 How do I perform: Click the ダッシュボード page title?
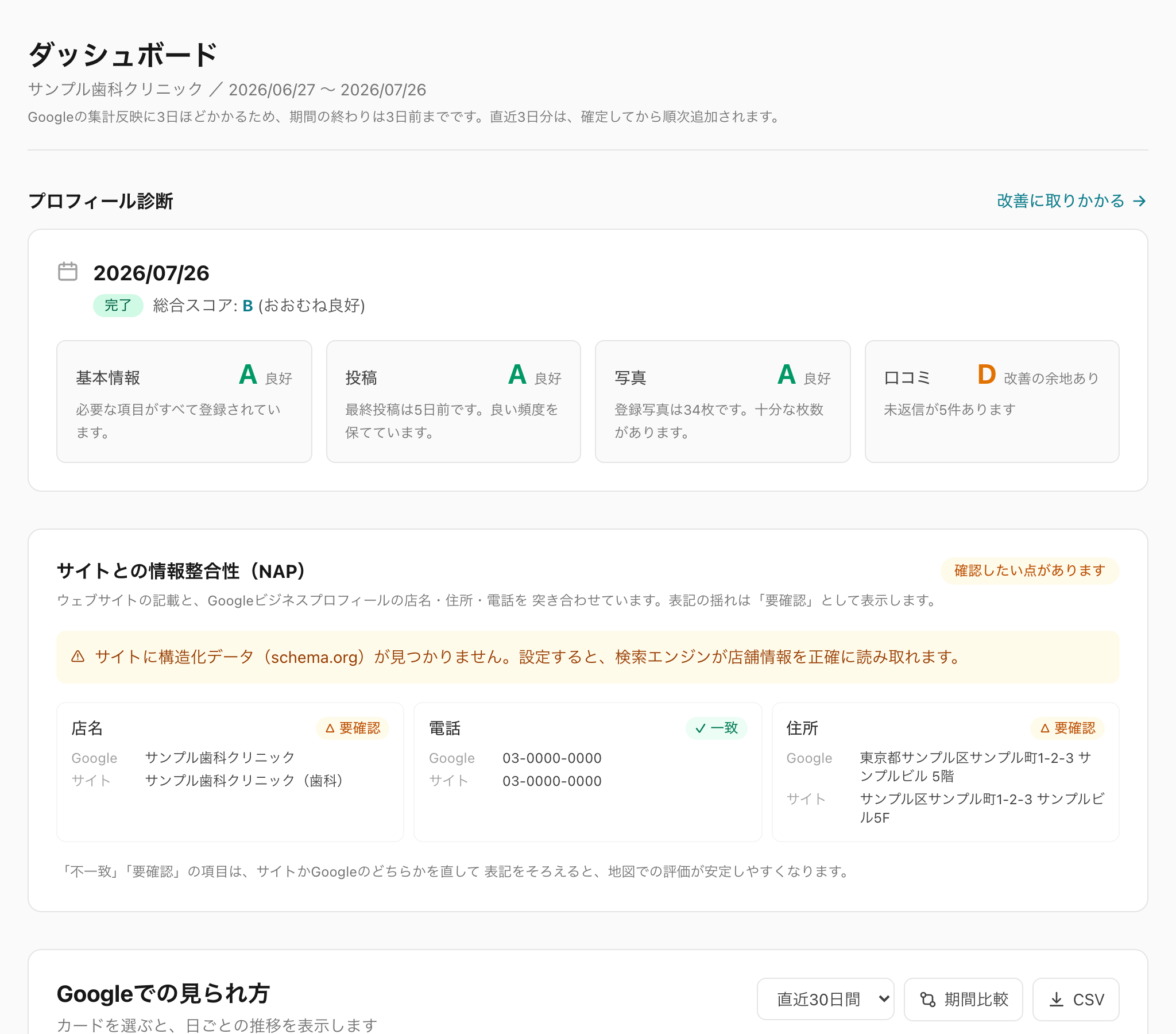tap(122, 55)
